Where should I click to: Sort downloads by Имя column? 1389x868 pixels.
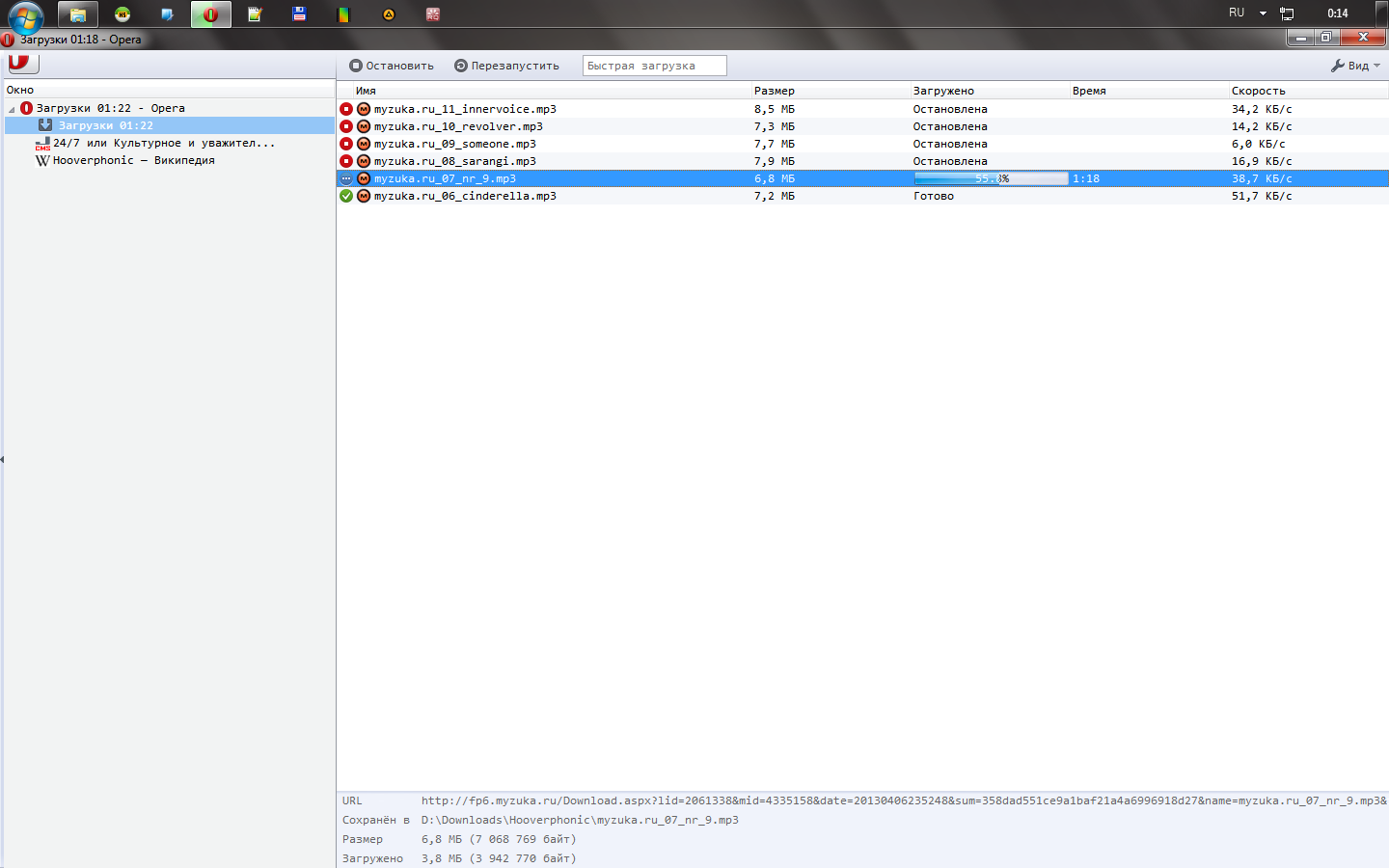tap(366, 91)
